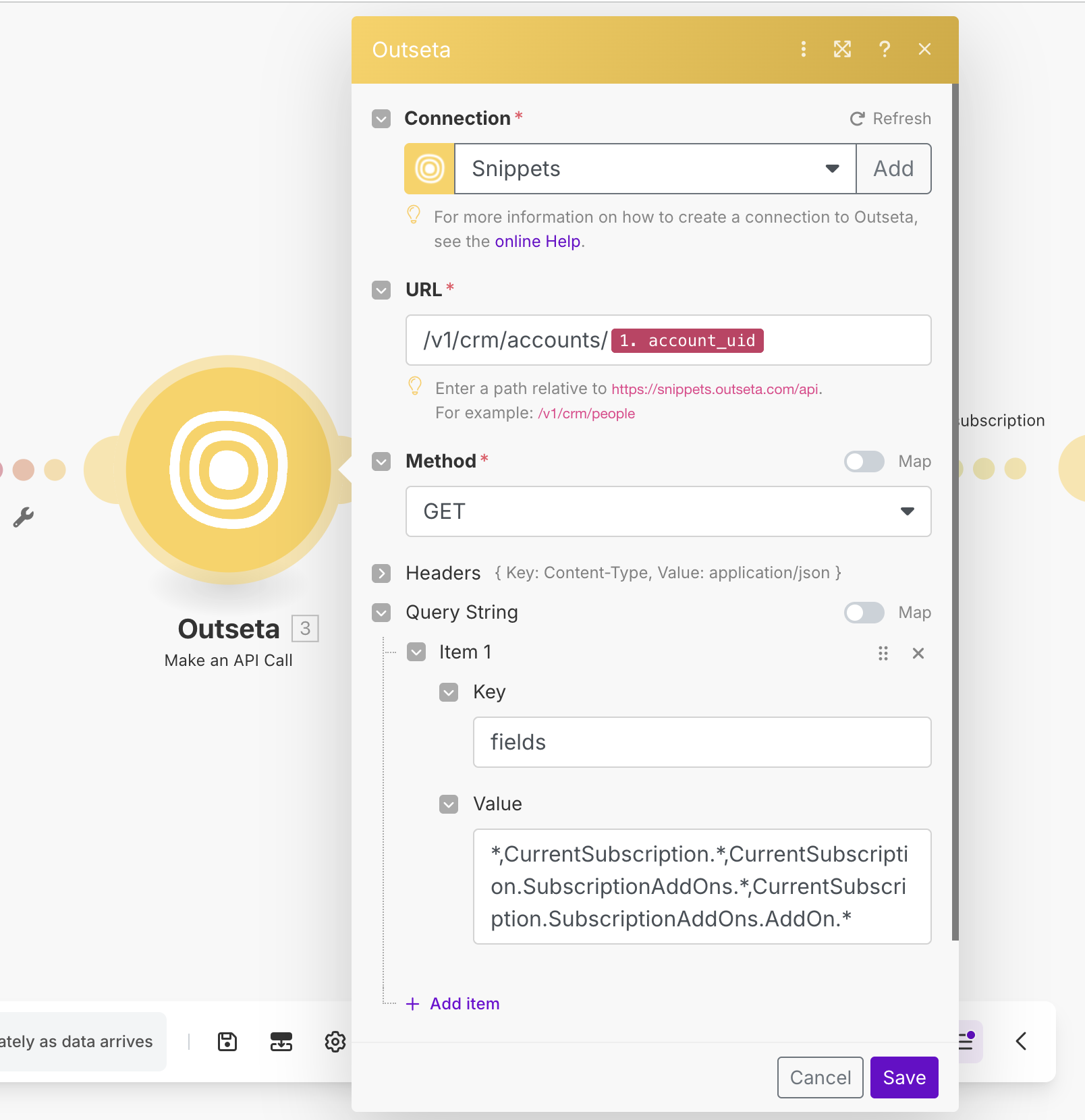Screen dimensions: 1085x1120
Task: Click the import/export blueprint icon
Action: coord(281,1042)
